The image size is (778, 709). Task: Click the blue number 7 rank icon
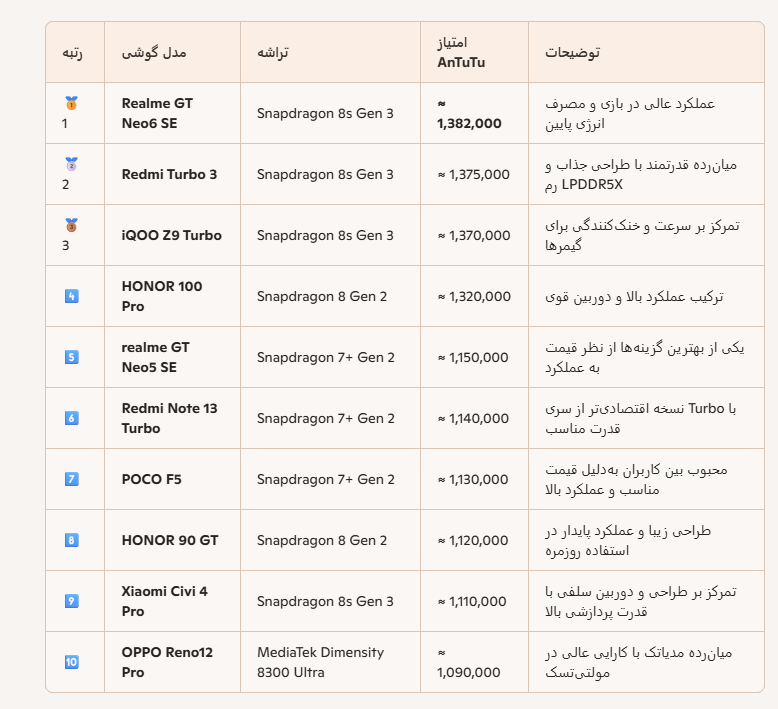pyautogui.click(x=71, y=479)
